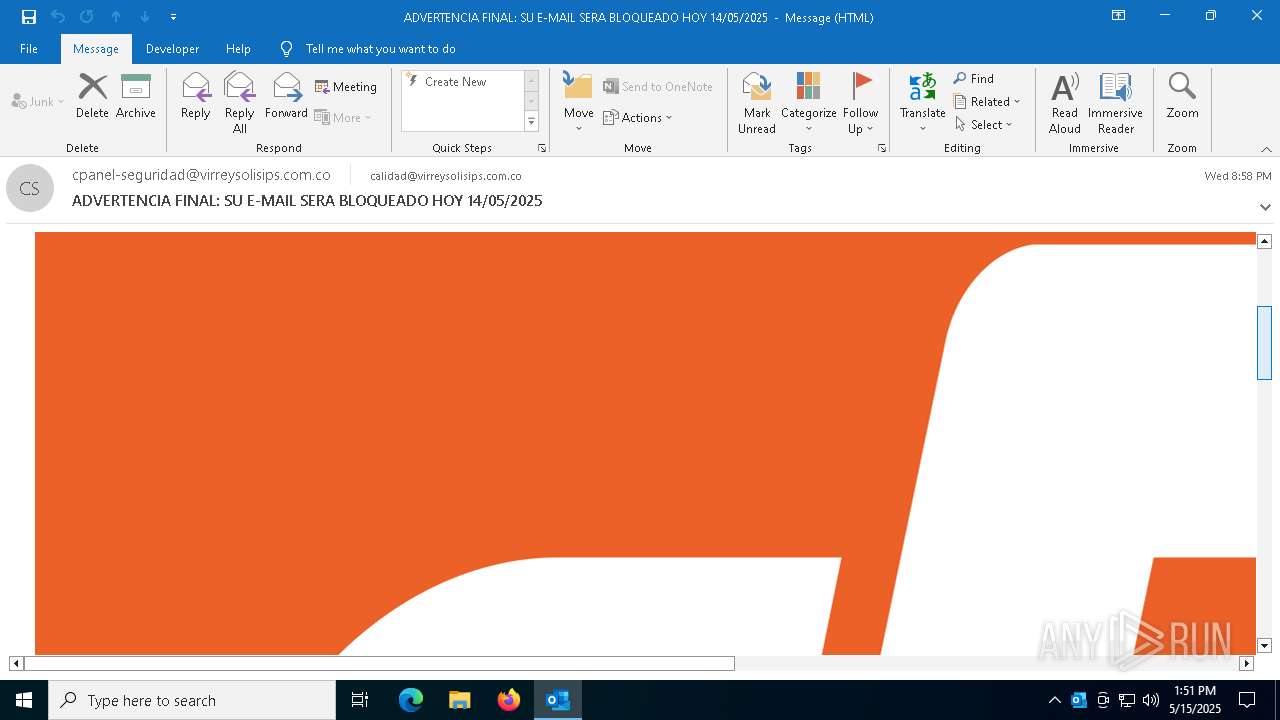Click the Undo arrow in quick access toolbar
This screenshot has width=1280, height=720.
pos(58,17)
